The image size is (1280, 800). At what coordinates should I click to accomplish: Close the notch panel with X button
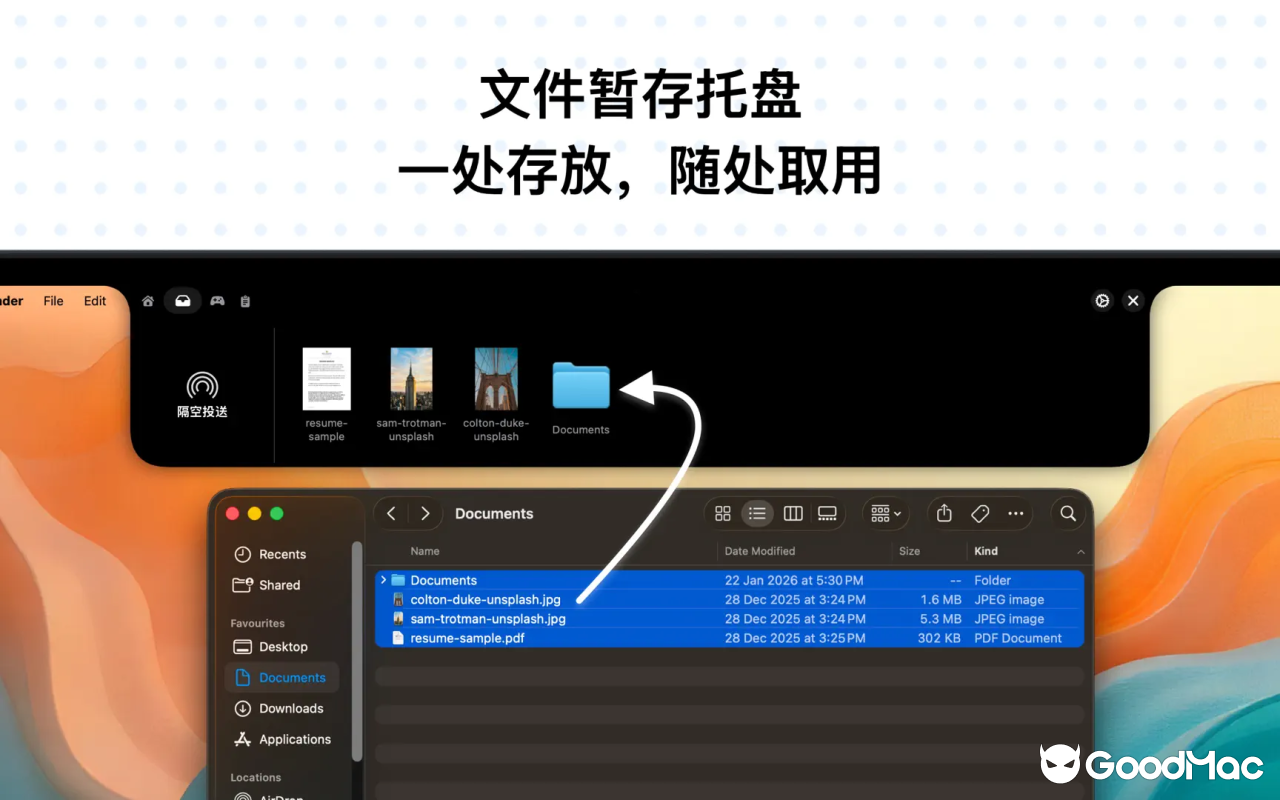(1133, 301)
